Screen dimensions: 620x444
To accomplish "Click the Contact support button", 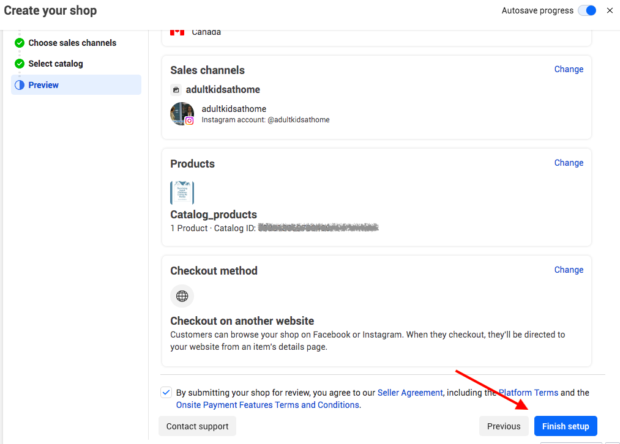I will [x=197, y=426].
